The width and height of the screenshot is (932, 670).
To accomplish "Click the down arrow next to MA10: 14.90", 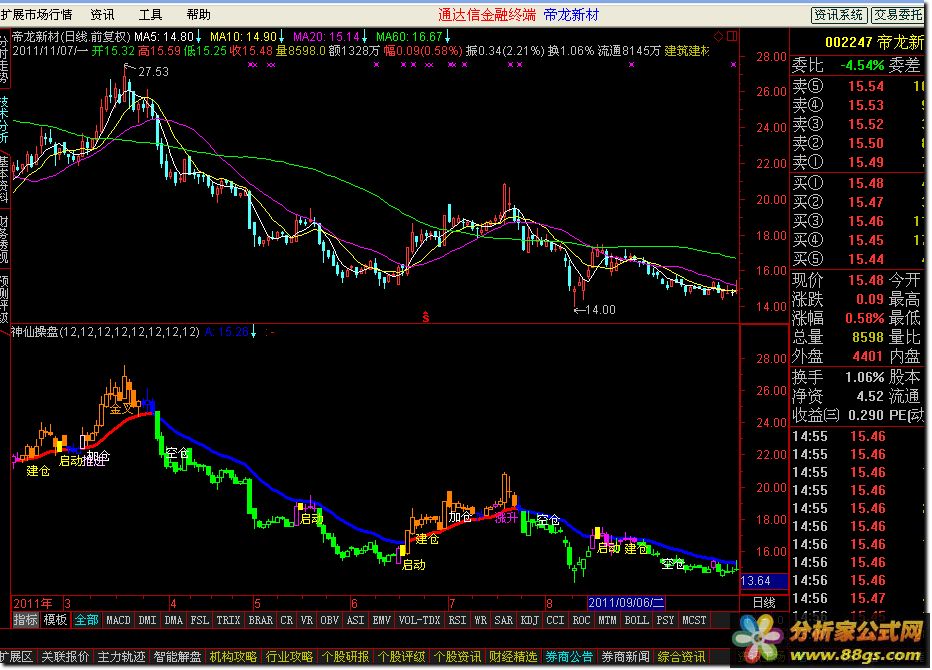I will (x=282, y=37).
